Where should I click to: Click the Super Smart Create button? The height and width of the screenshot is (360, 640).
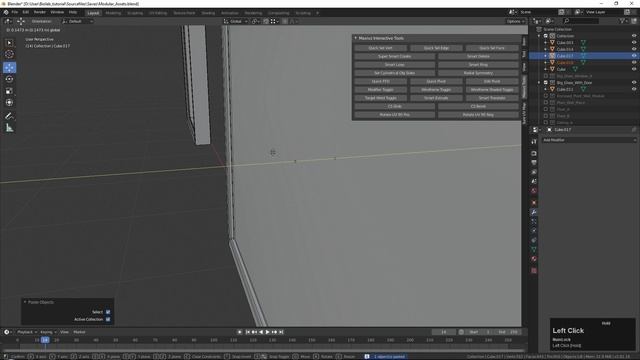point(394,56)
